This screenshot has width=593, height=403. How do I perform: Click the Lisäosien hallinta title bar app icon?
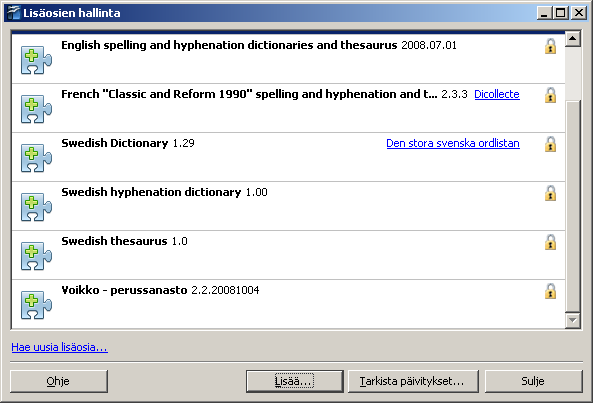(x=14, y=13)
